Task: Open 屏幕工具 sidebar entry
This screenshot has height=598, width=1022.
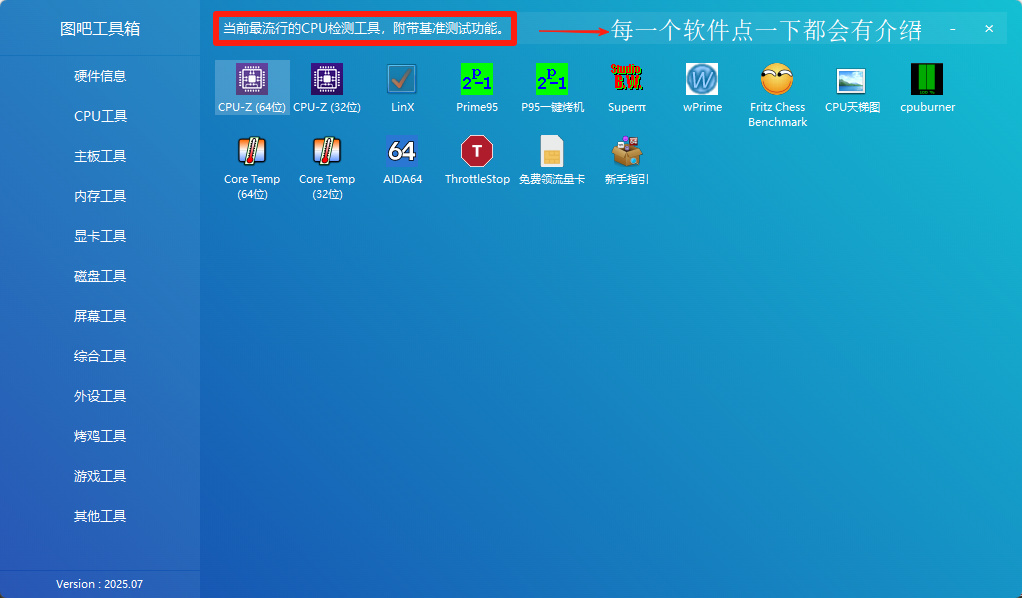Action: tap(100, 316)
